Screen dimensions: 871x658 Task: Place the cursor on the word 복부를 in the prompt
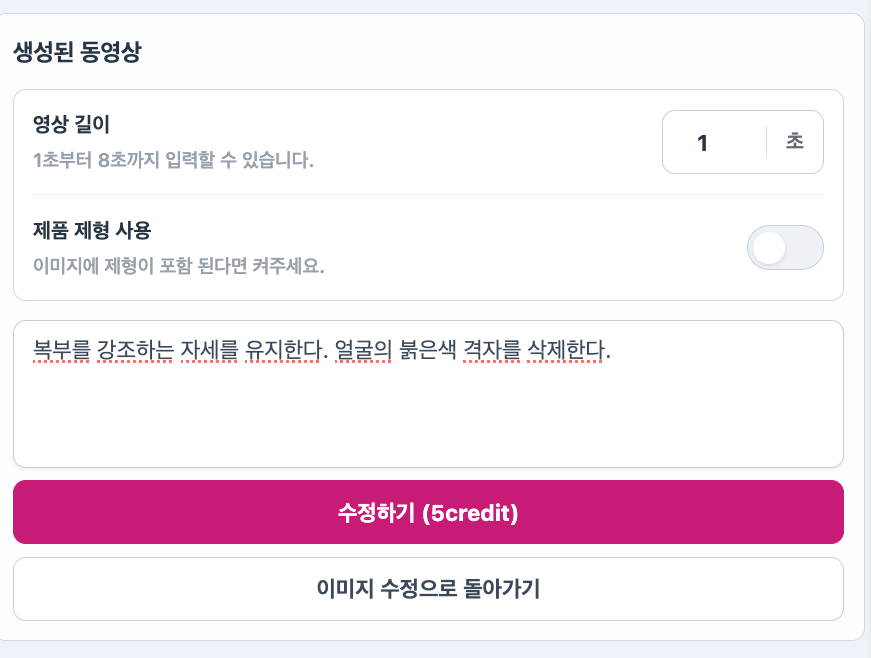(x=61, y=350)
